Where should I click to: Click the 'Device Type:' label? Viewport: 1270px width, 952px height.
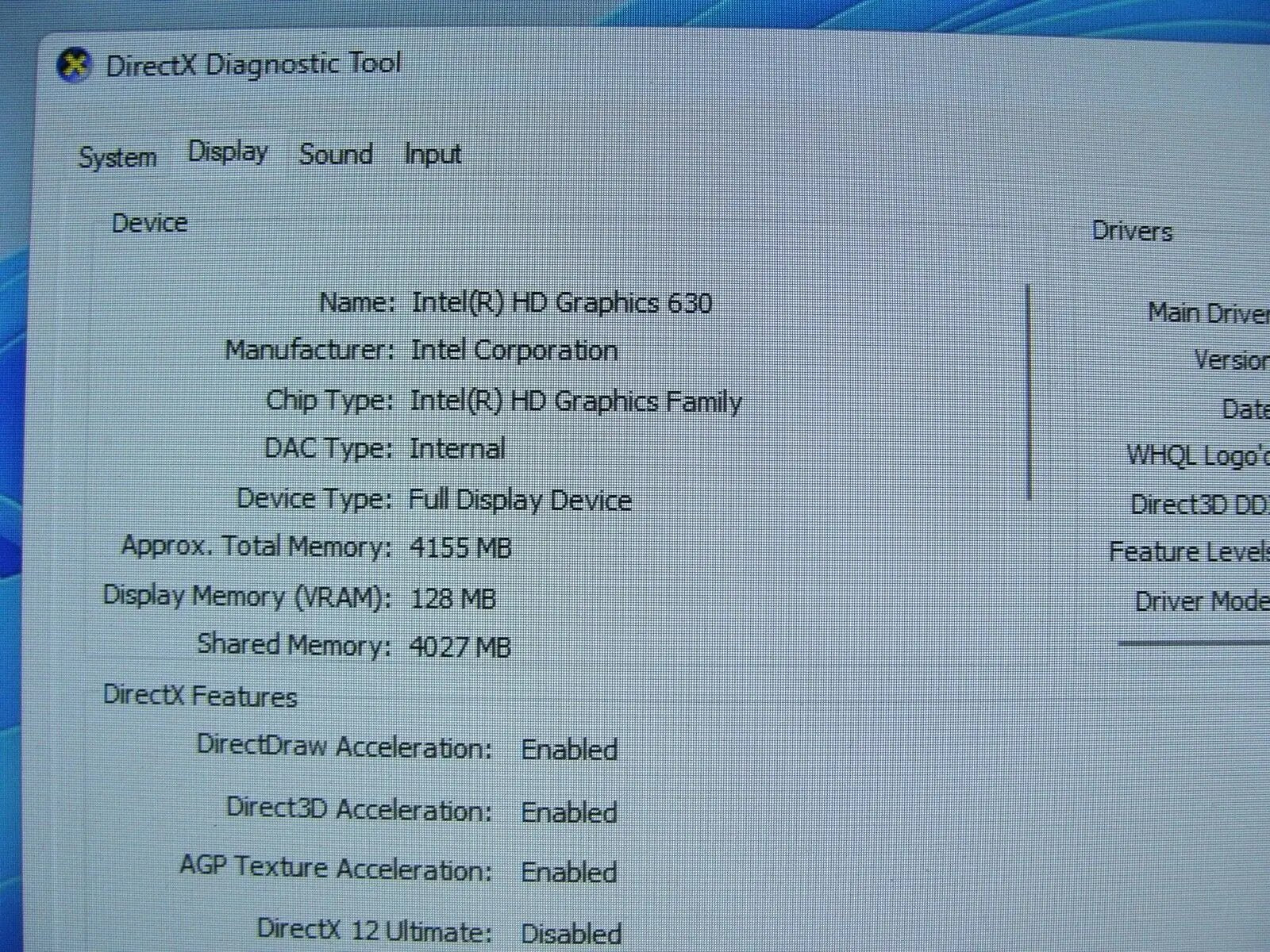pos(314,499)
